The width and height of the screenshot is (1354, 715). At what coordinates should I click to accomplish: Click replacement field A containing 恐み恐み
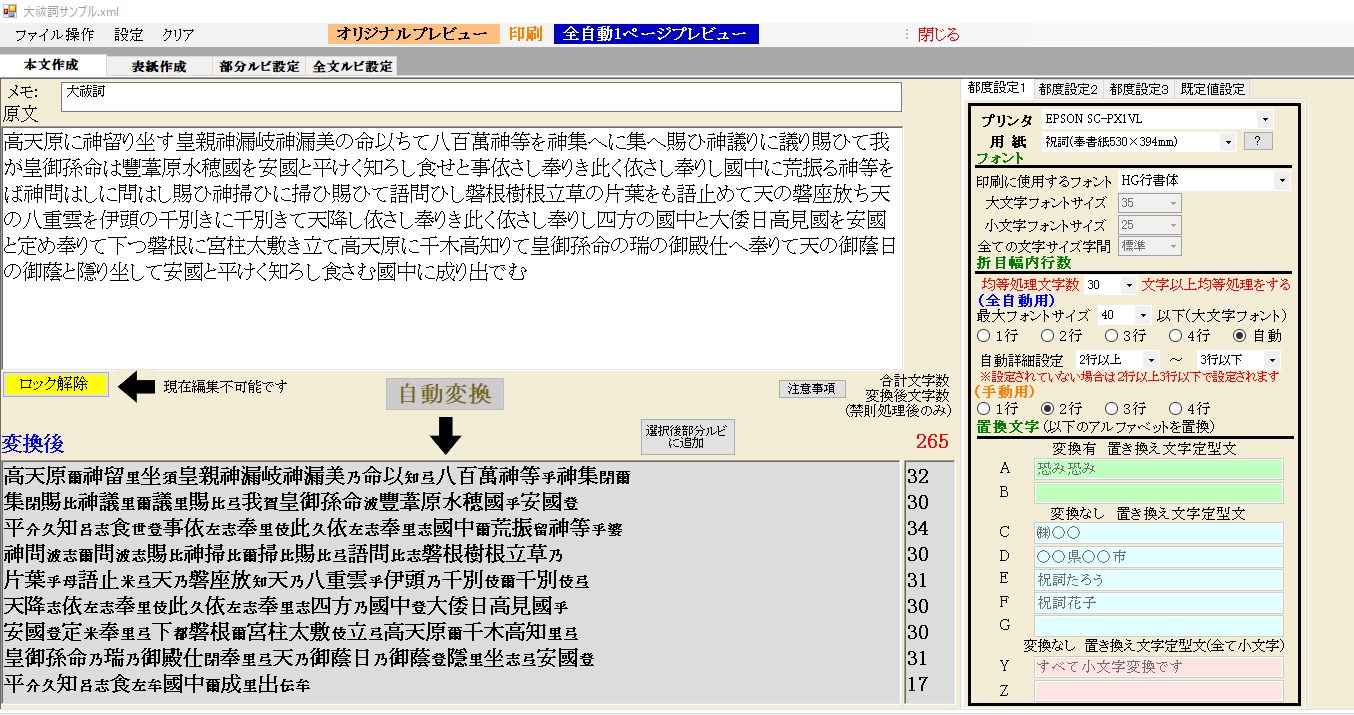point(1158,468)
